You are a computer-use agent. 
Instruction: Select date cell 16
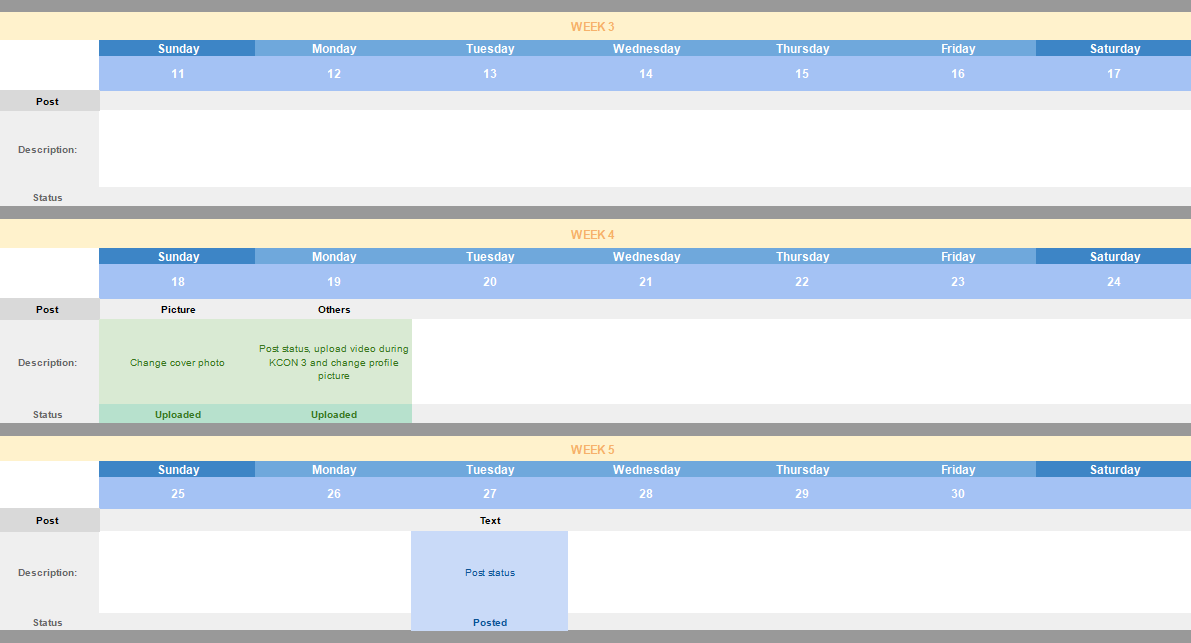(x=958, y=74)
